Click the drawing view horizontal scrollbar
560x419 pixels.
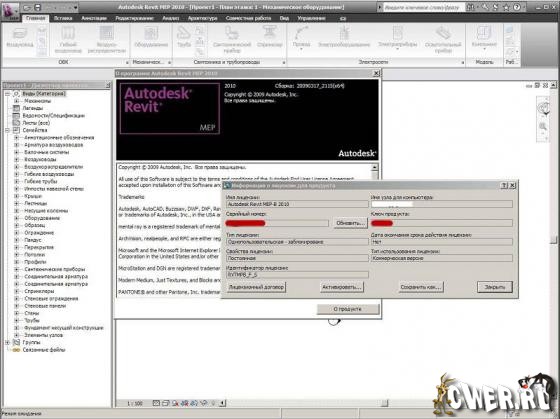pyautogui.click(x=304, y=403)
